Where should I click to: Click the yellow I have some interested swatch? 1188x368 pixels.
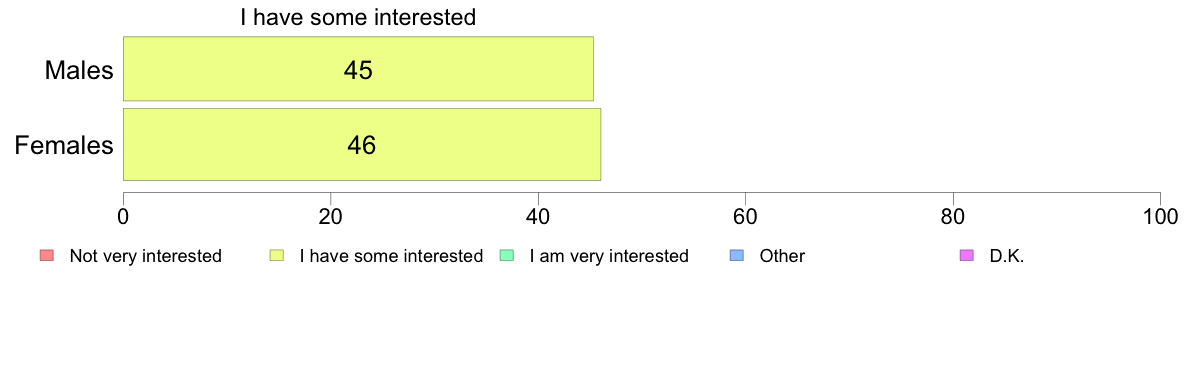(277, 256)
